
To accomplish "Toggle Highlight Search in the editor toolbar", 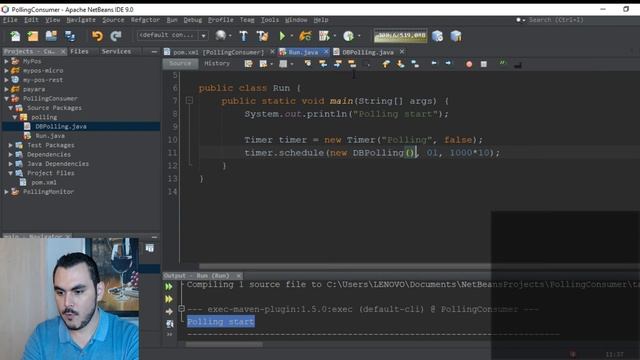I will [x=352, y=64].
